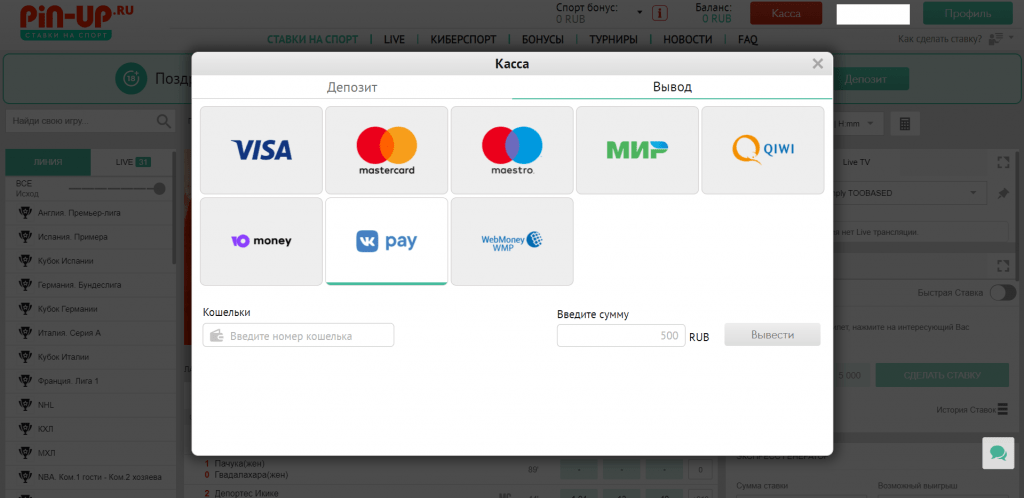Image resolution: width=1024 pixels, height=498 pixels.
Task: Switch to the Live TV tab
Action: (x=856, y=161)
